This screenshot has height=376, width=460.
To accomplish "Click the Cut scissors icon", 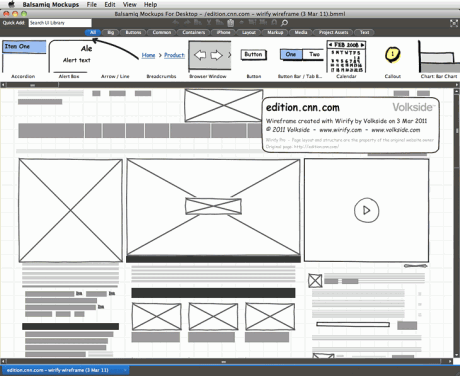I will 209,23.
